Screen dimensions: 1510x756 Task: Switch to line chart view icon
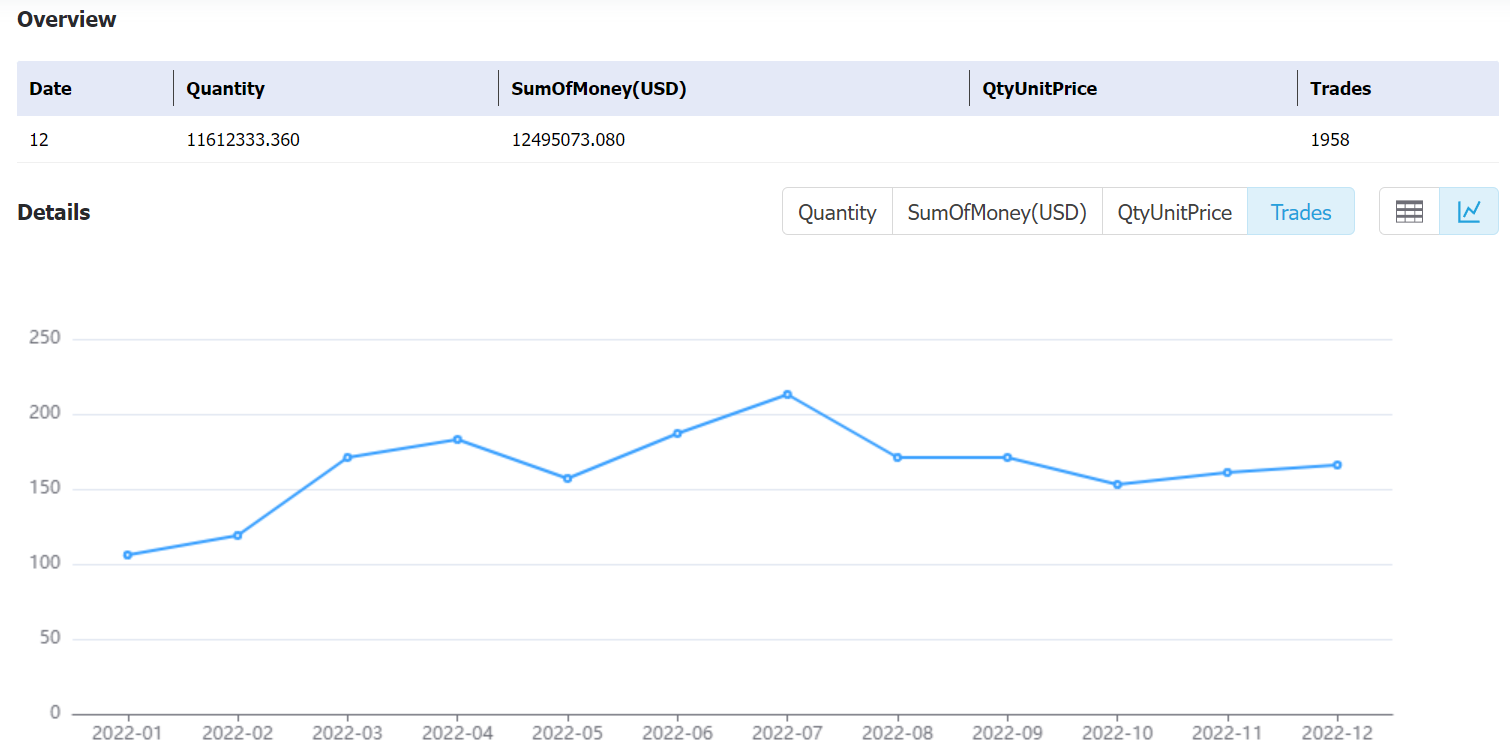pos(1469,211)
